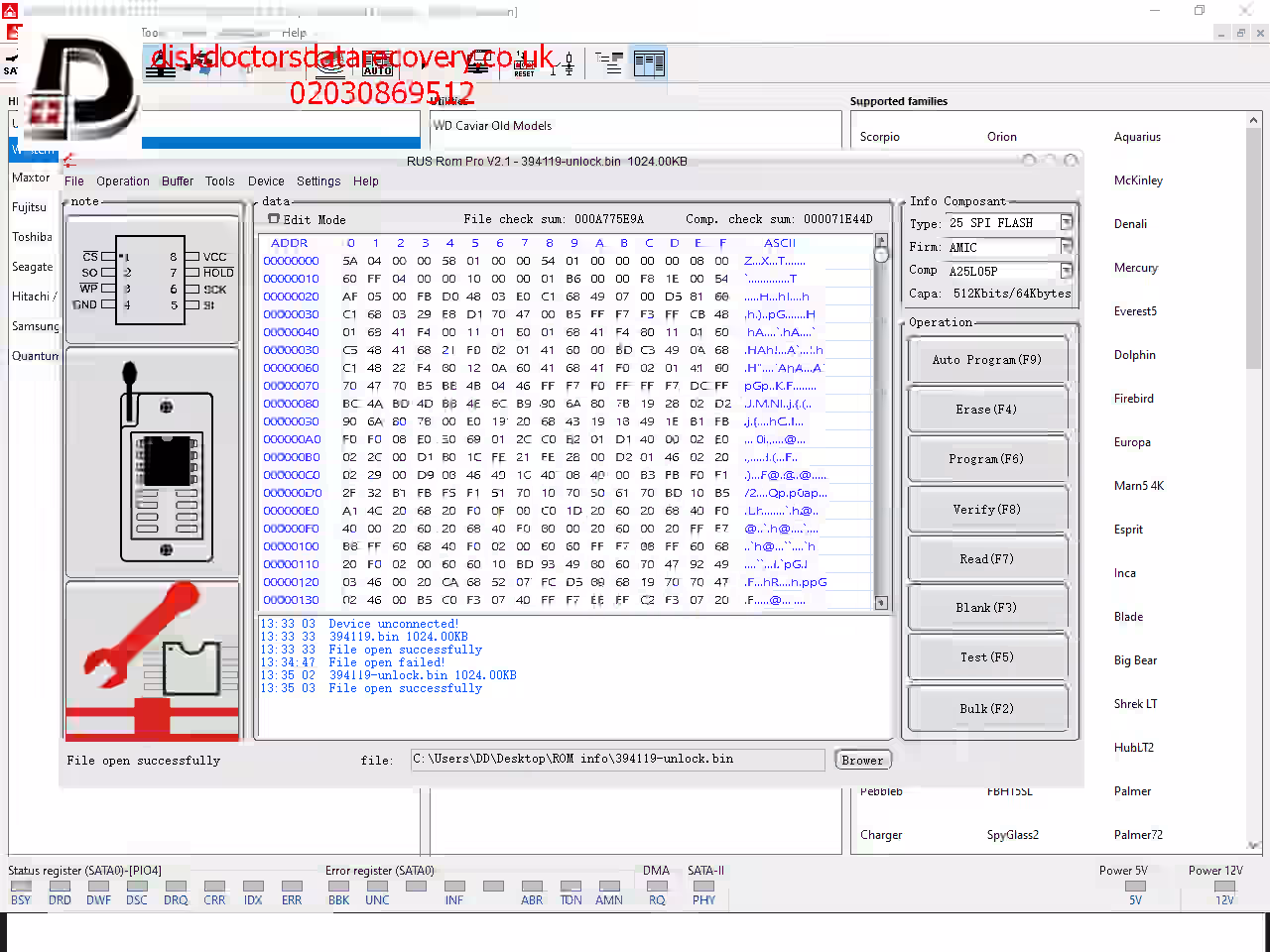Select WD Caviar Old Models utility
The height and width of the screenshot is (952, 1270).
click(492, 126)
